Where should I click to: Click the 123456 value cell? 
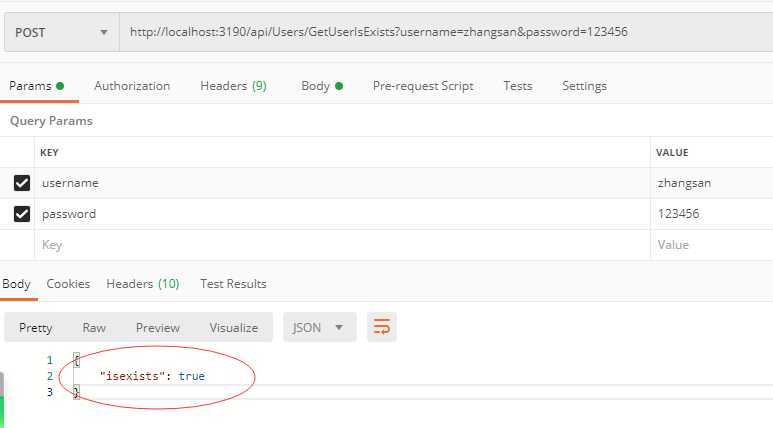pyautogui.click(x=712, y=214)
